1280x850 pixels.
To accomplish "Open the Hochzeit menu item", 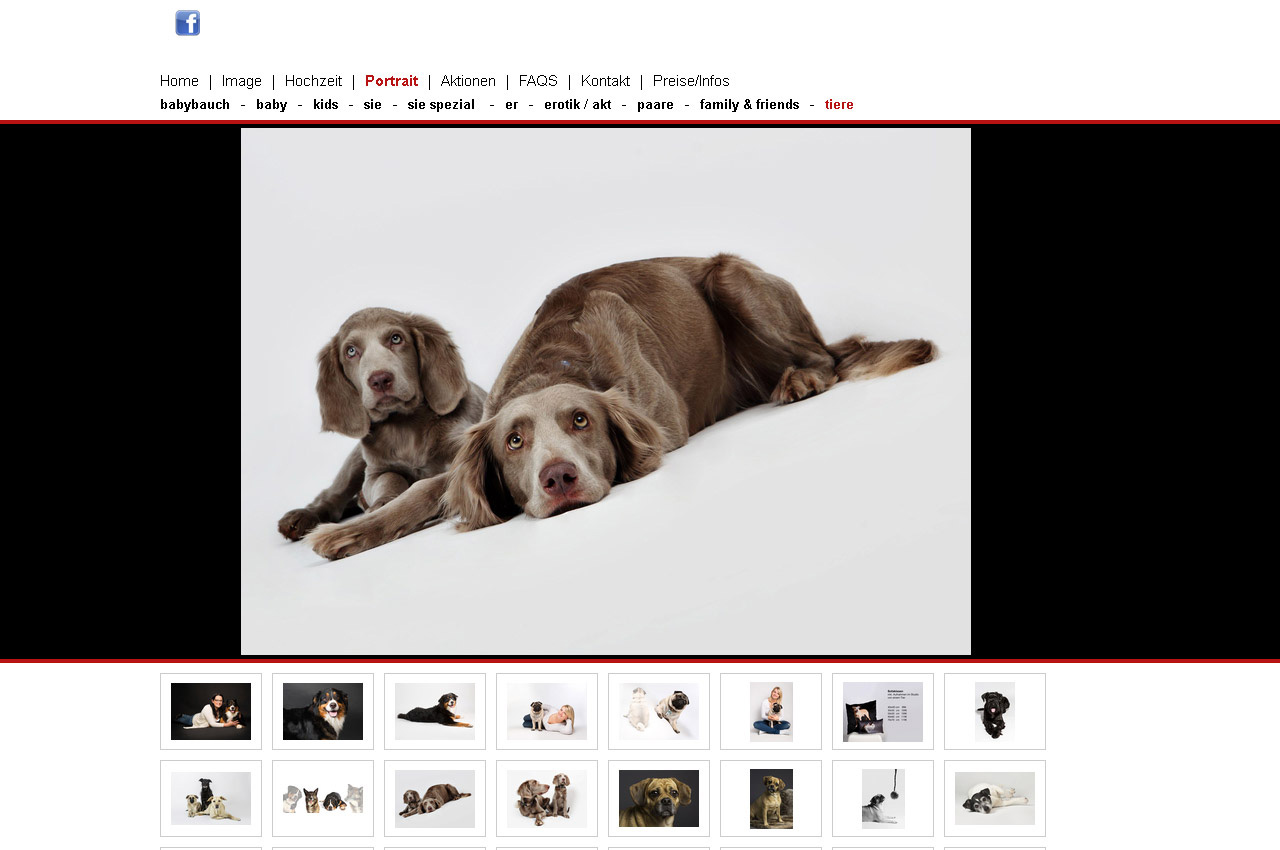I will (x=313, y=81).
